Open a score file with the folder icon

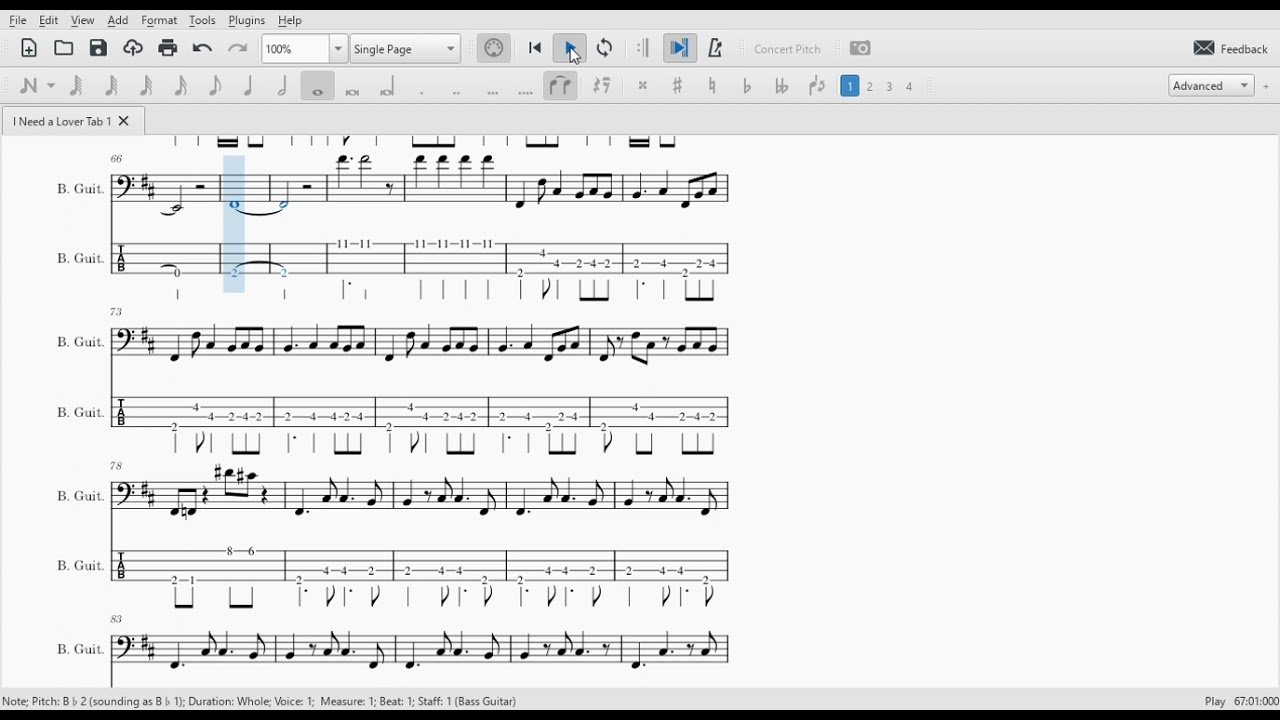tap(64, 48)
